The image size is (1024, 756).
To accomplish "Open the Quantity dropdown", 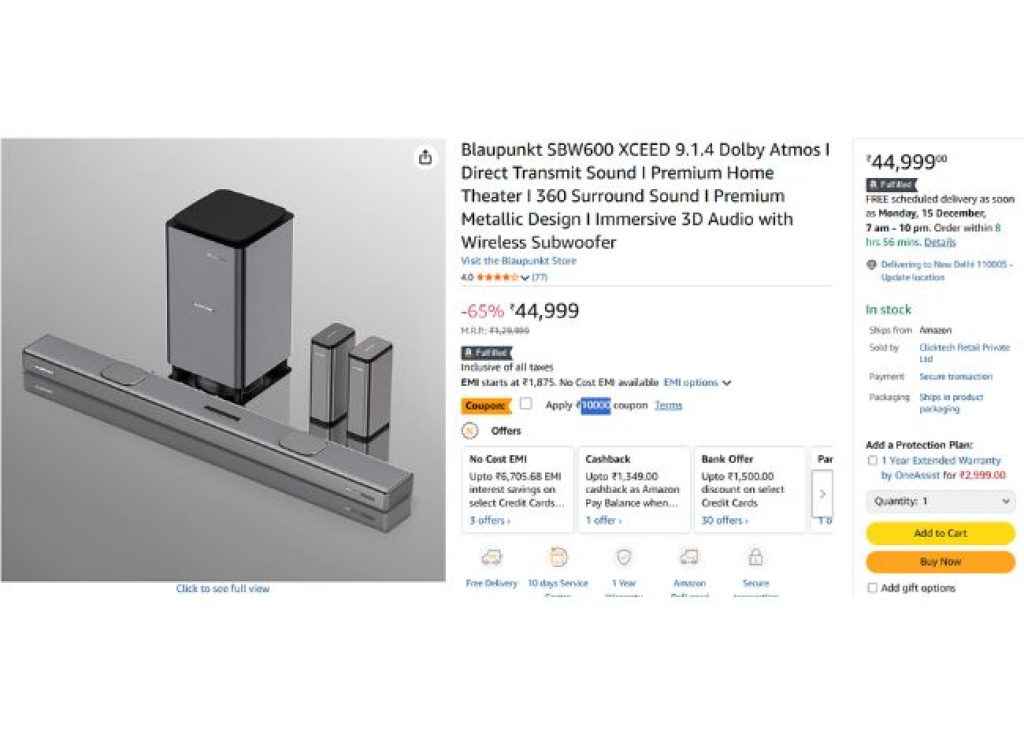I will point(940,502).
